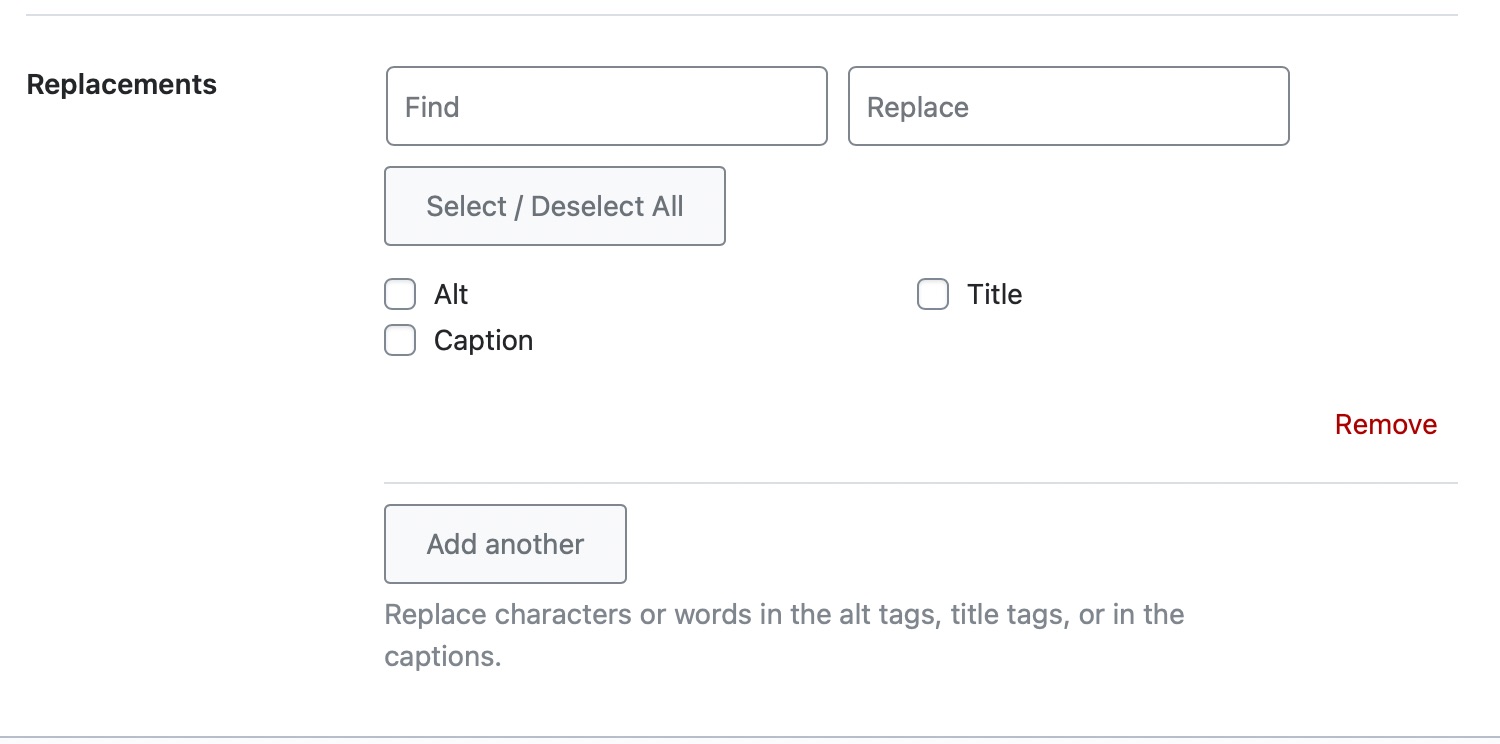Enable the Title checkbox
The height and width of the screenshot is (744, 1500).
[x=933, y=294]
